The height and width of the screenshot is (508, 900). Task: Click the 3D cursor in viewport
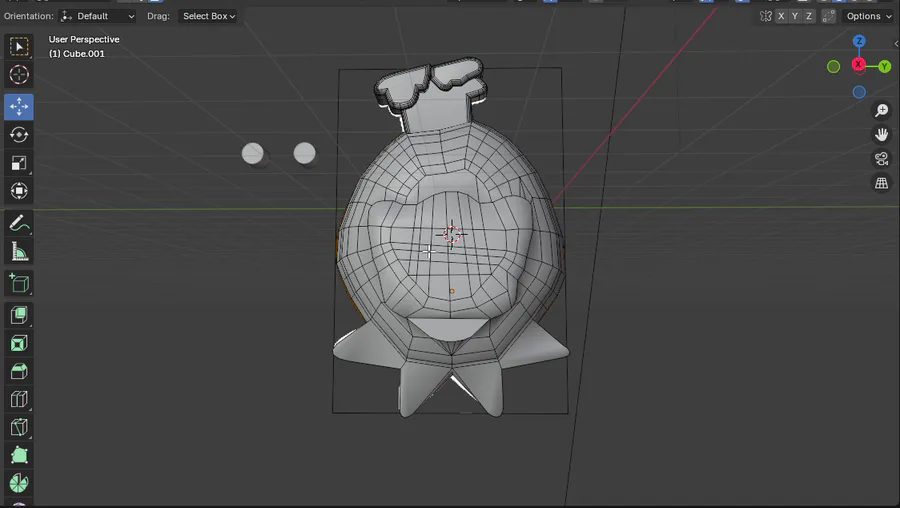(x=452, y=234)
